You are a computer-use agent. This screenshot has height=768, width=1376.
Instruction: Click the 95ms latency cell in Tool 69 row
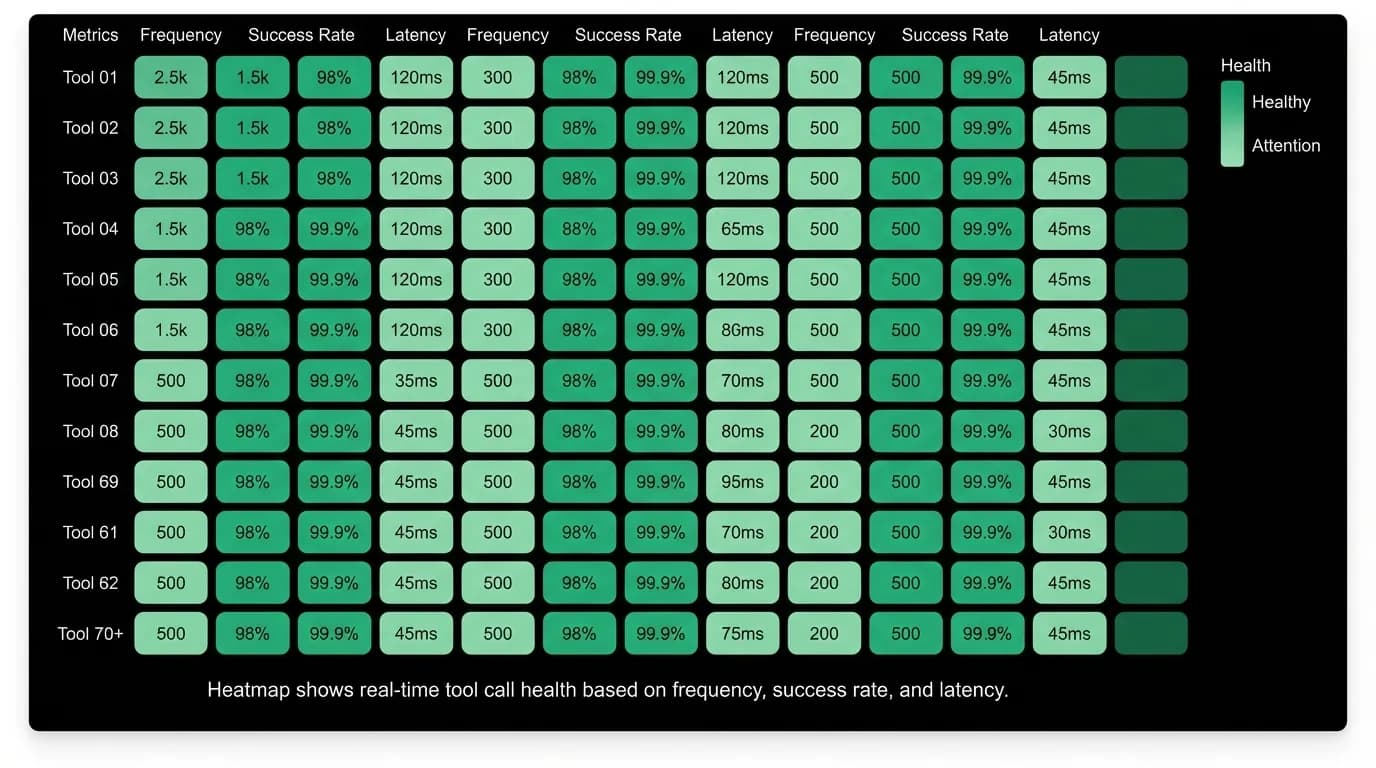742,482
